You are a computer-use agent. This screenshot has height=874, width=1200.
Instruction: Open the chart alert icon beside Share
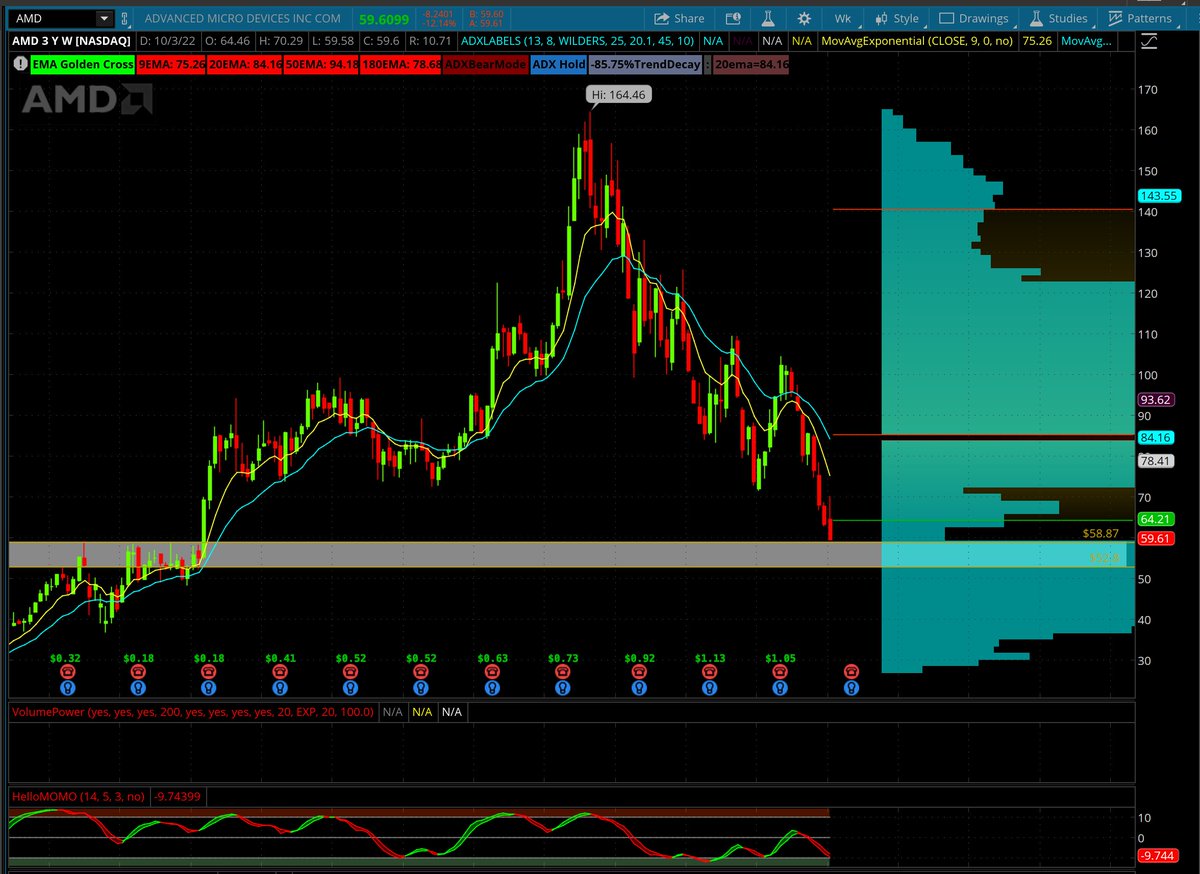click(733, 18)
